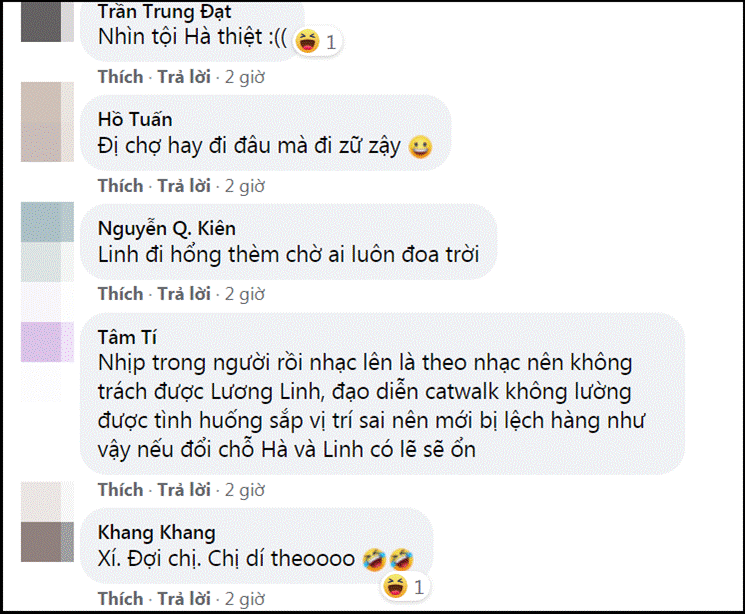Open Hồ Tuấn's profile name link

[136, 119]
